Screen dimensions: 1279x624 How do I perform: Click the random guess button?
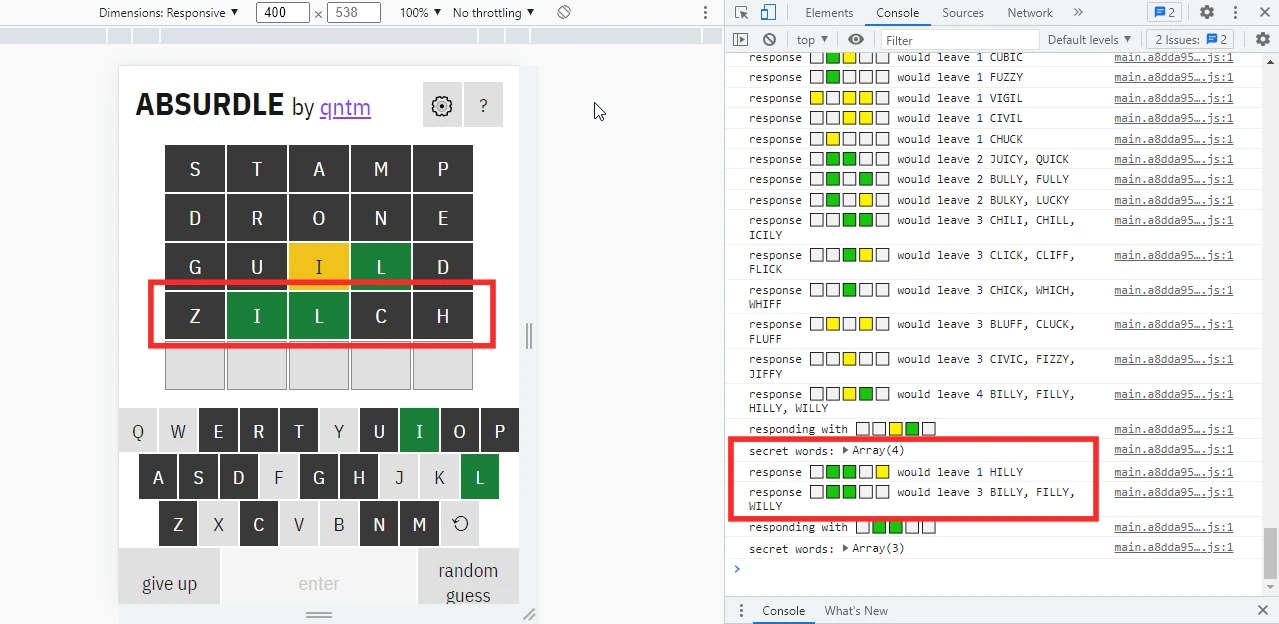pyautogui.click(x=468, y=577)
